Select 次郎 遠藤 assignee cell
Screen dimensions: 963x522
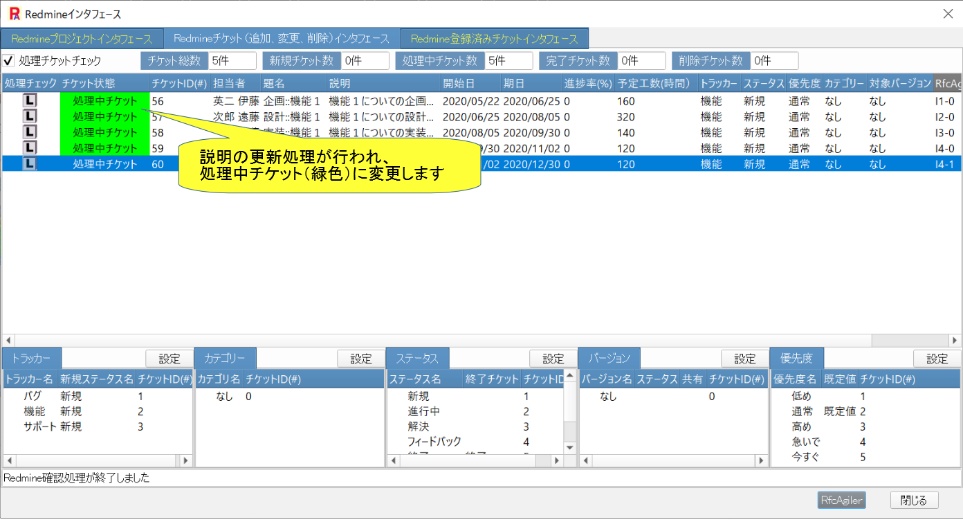pos(236,117)
